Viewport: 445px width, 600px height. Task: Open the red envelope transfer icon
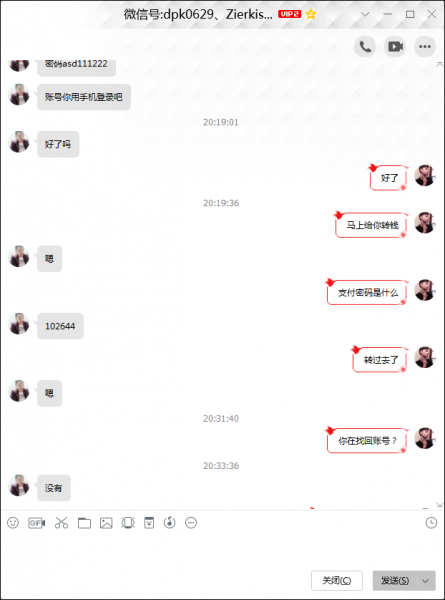tap(149, 523)
